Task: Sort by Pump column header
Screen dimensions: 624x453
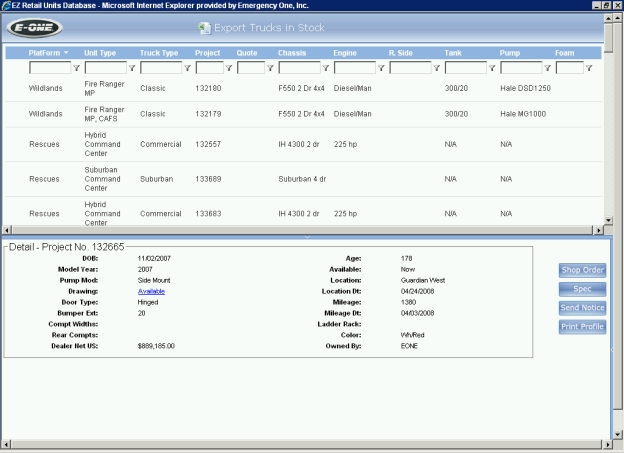Action: 510,53
